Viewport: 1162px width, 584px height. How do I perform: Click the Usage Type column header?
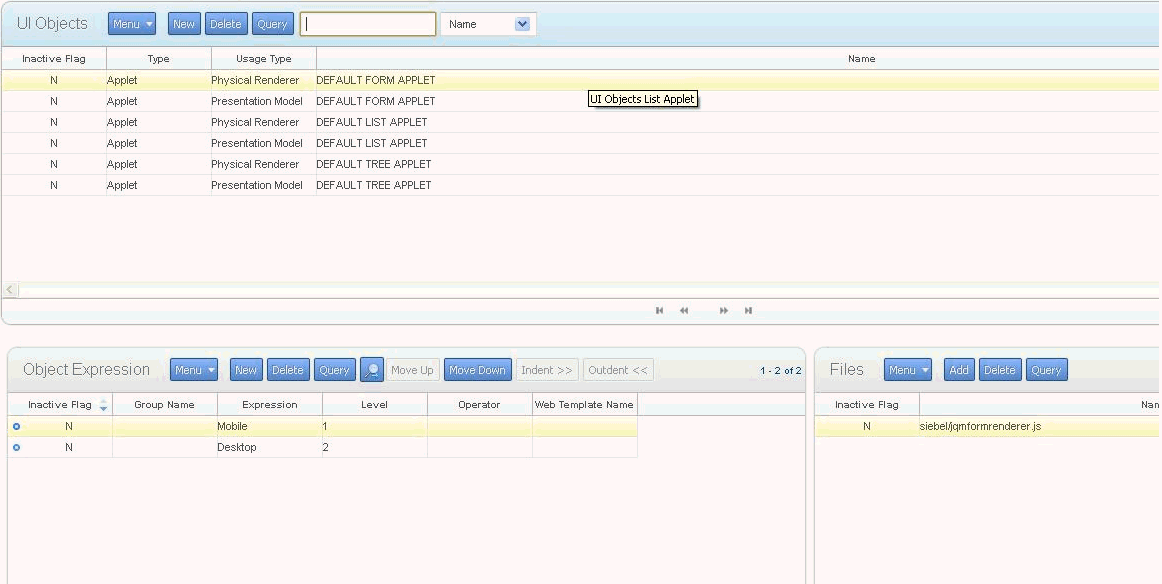click(264, 59)
